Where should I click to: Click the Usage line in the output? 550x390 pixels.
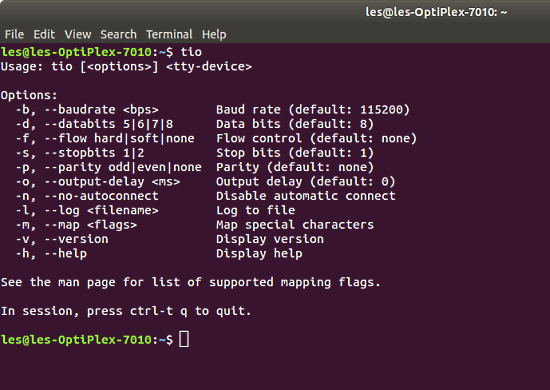(x=126, y=67)
